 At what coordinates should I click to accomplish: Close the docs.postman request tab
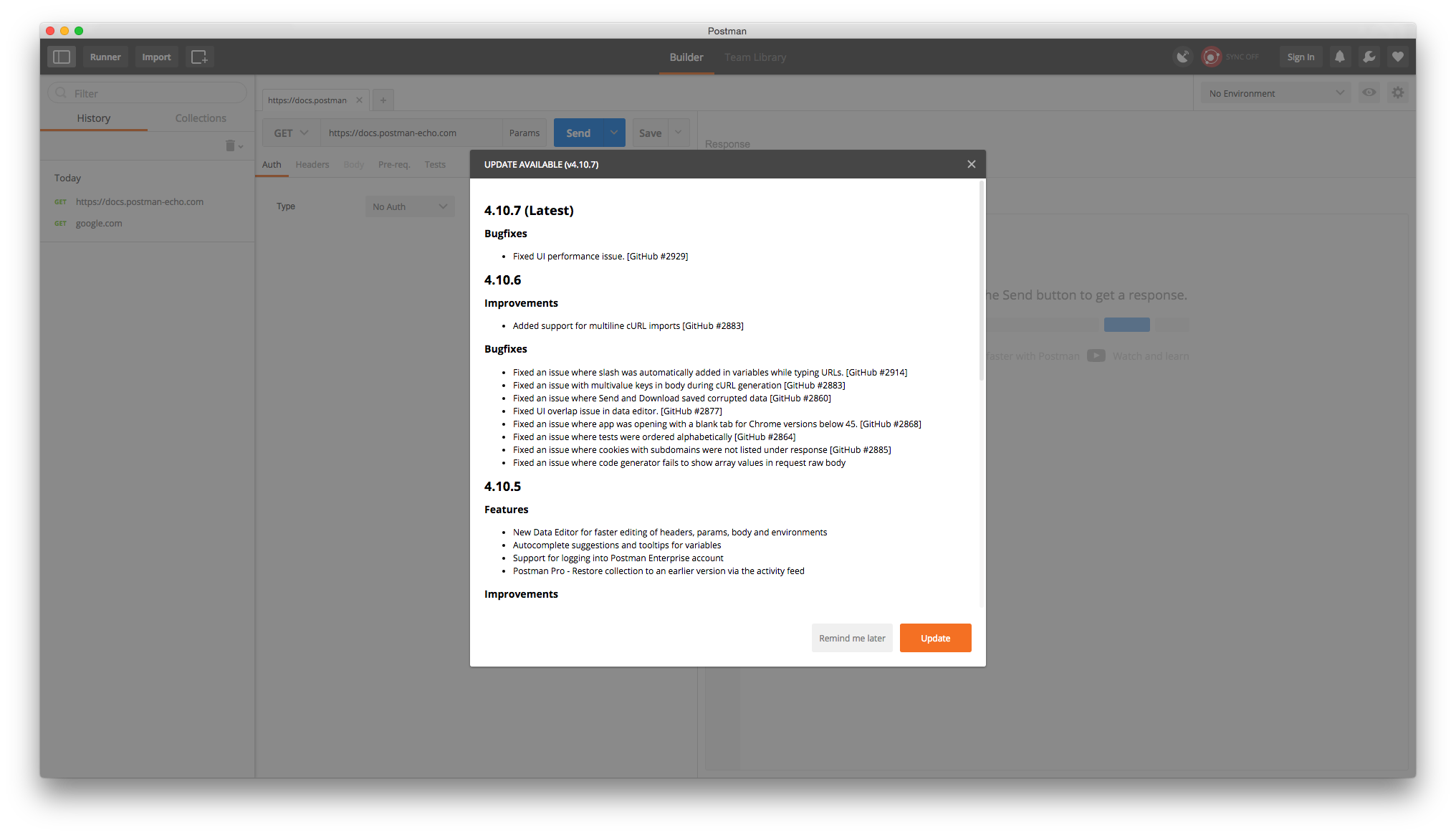359,100
